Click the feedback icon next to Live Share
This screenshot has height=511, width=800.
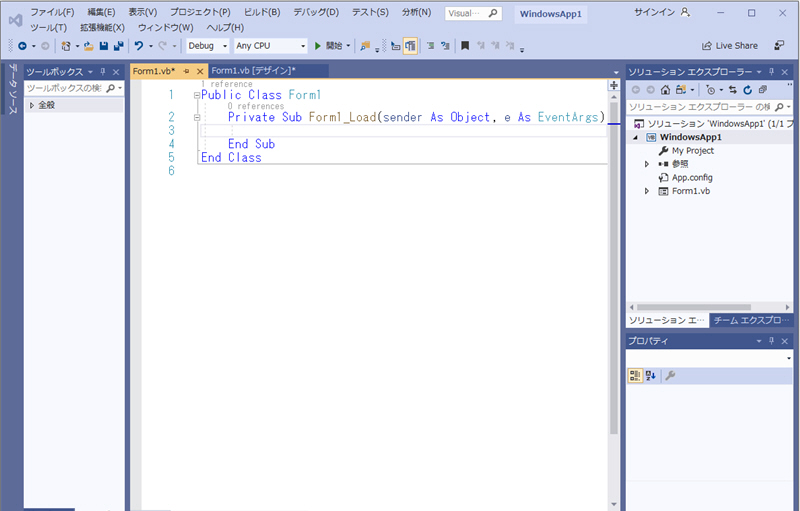(x=779, y=45)
